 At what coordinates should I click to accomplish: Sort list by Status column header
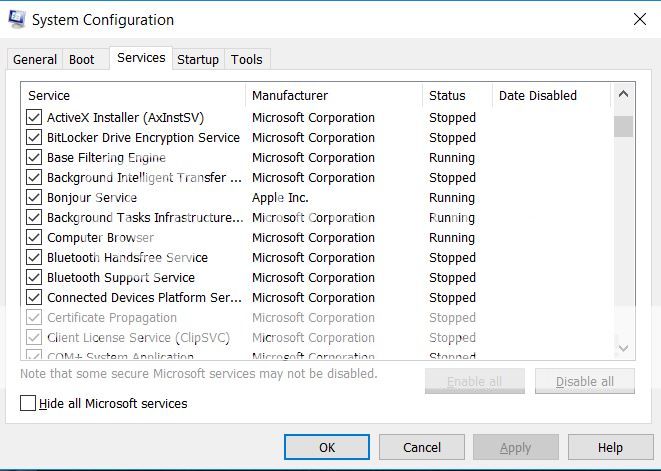(x=457, y=95)
